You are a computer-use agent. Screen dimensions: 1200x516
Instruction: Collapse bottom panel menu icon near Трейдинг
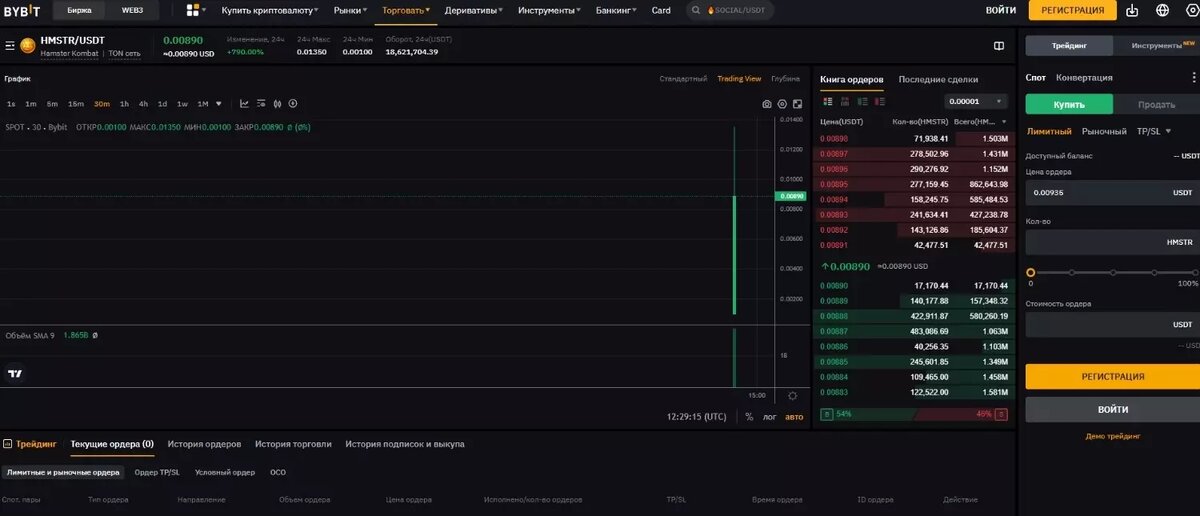[8, 443]
